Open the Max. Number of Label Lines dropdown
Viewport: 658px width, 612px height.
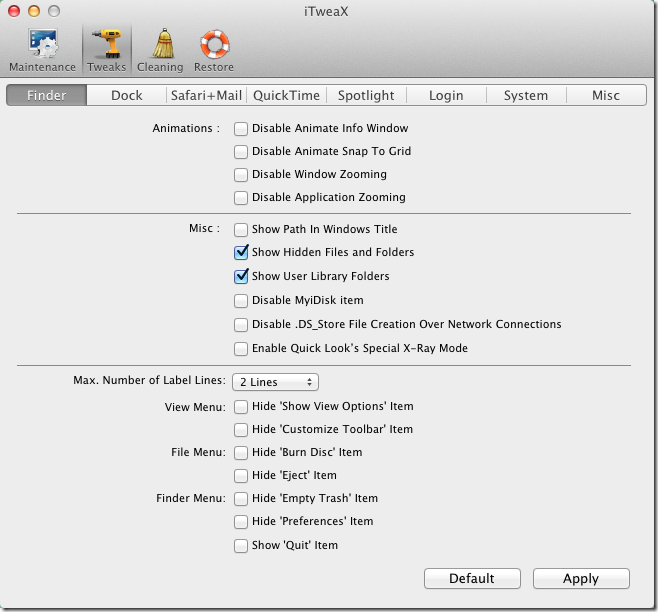275,382
